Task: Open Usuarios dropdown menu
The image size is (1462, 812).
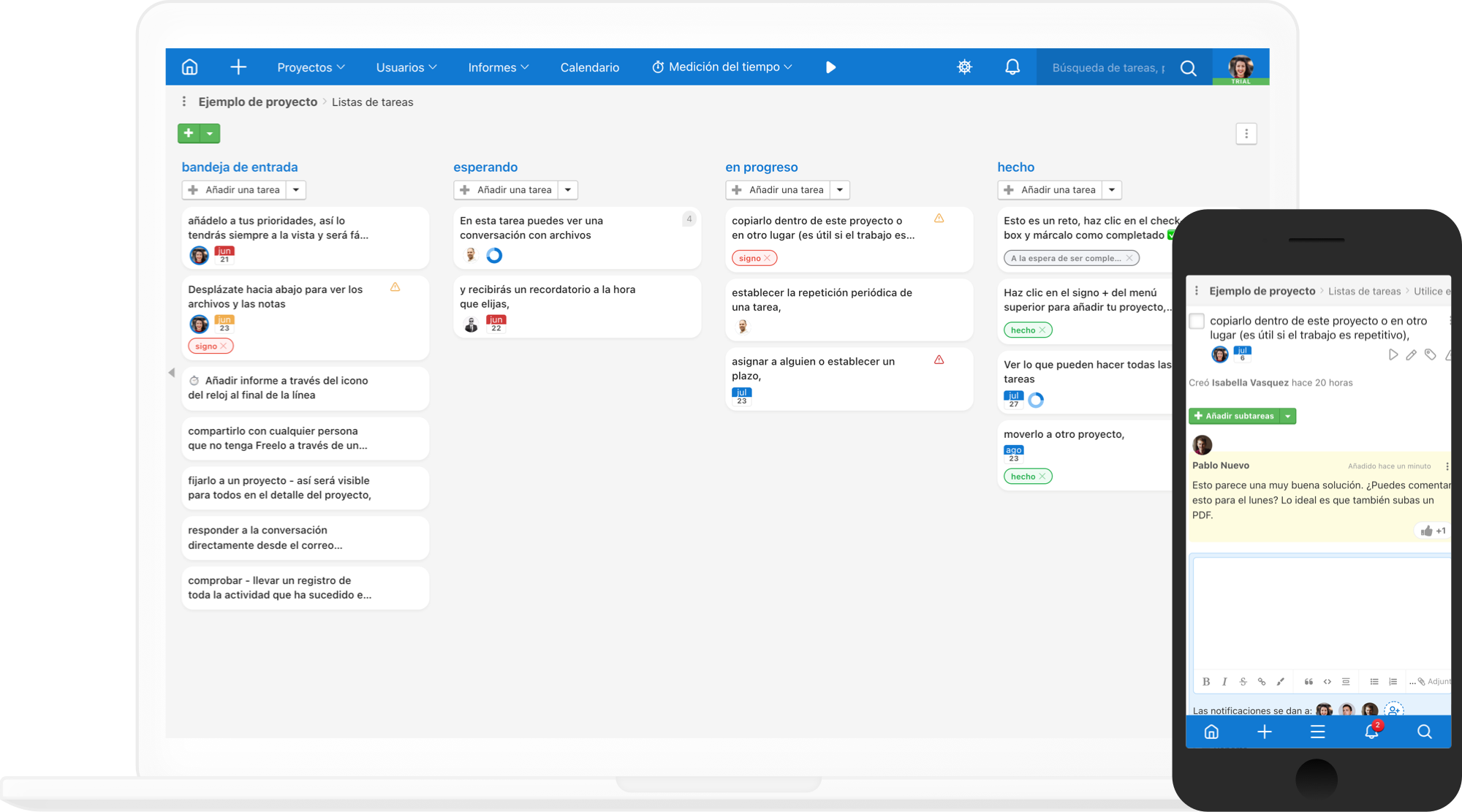Action: pos(406,67)
